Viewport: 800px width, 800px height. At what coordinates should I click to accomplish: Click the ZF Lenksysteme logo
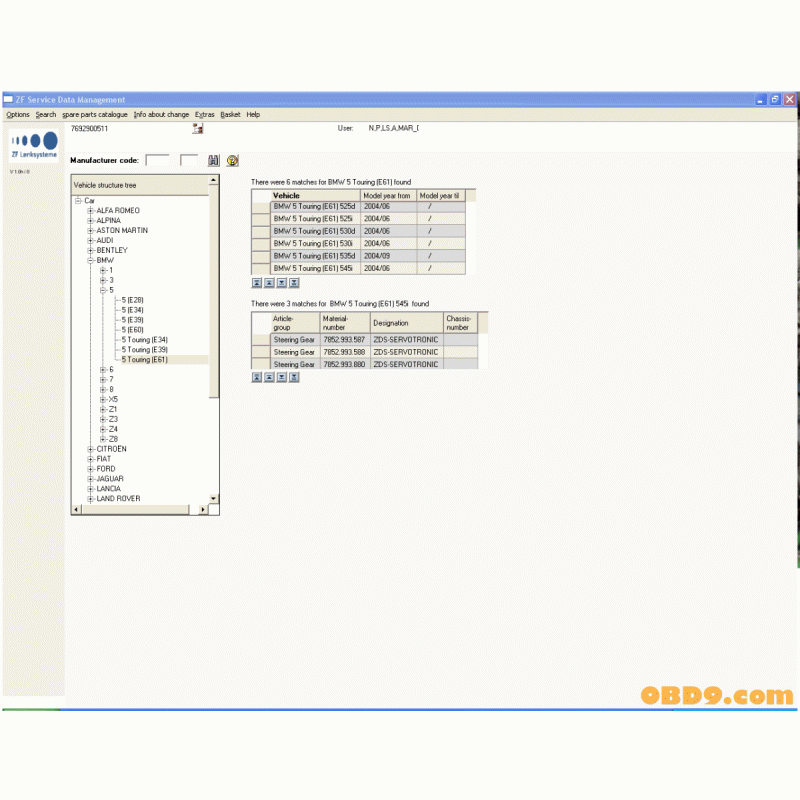[34, 145]
